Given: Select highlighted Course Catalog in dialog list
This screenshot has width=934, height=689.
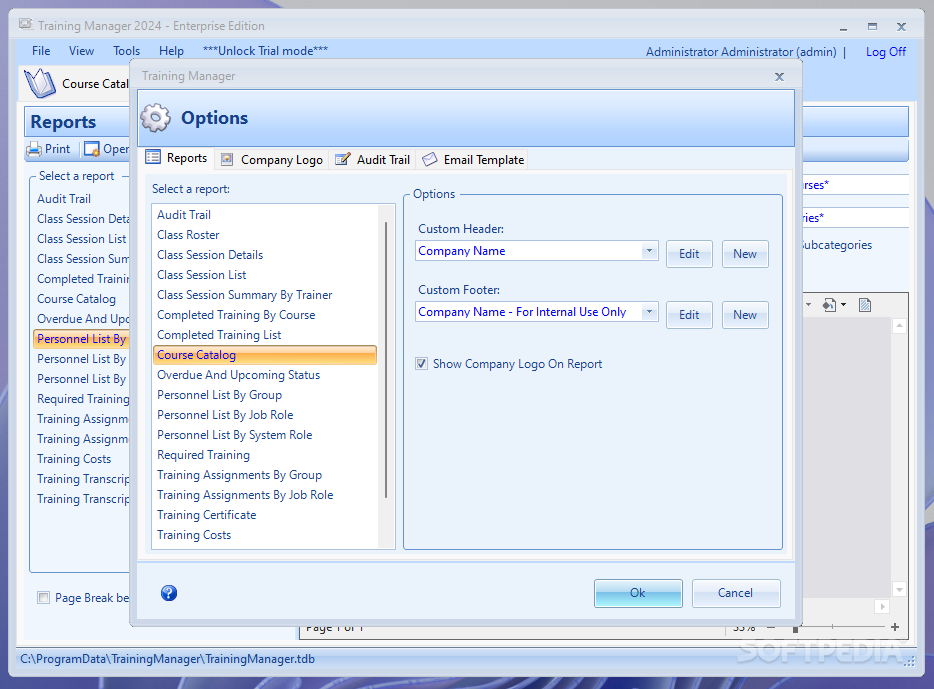Looking at the screenshot, I should click(264, 355).
